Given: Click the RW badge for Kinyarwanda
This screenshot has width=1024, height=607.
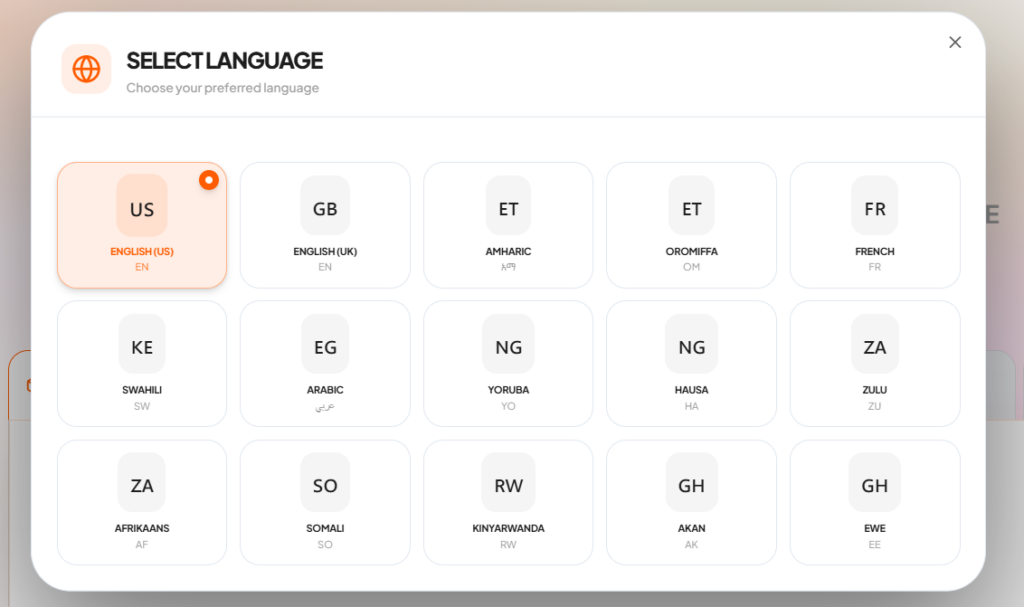Looking at the screenshot, I should click(508, 484).
